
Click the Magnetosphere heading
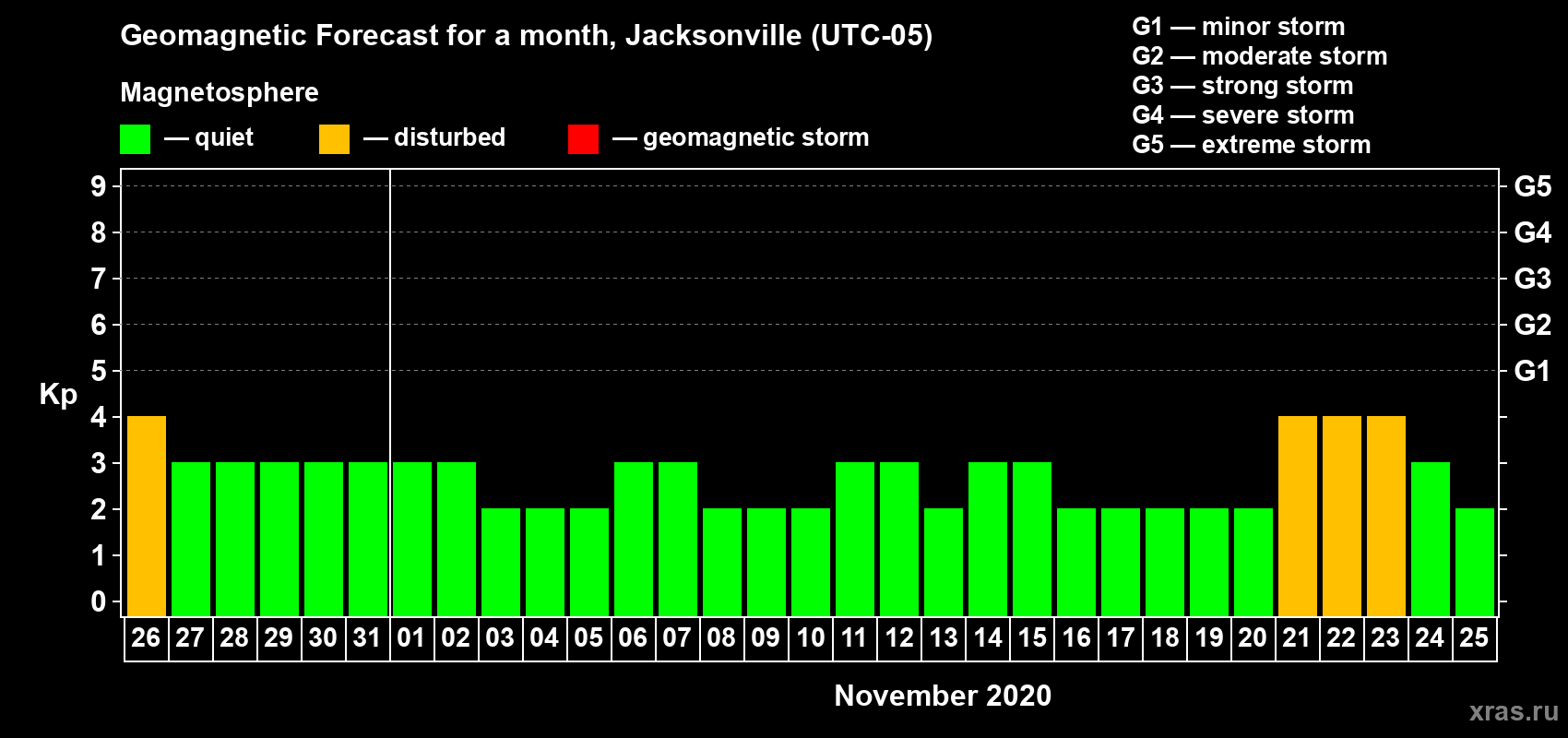tap(220, 92)
